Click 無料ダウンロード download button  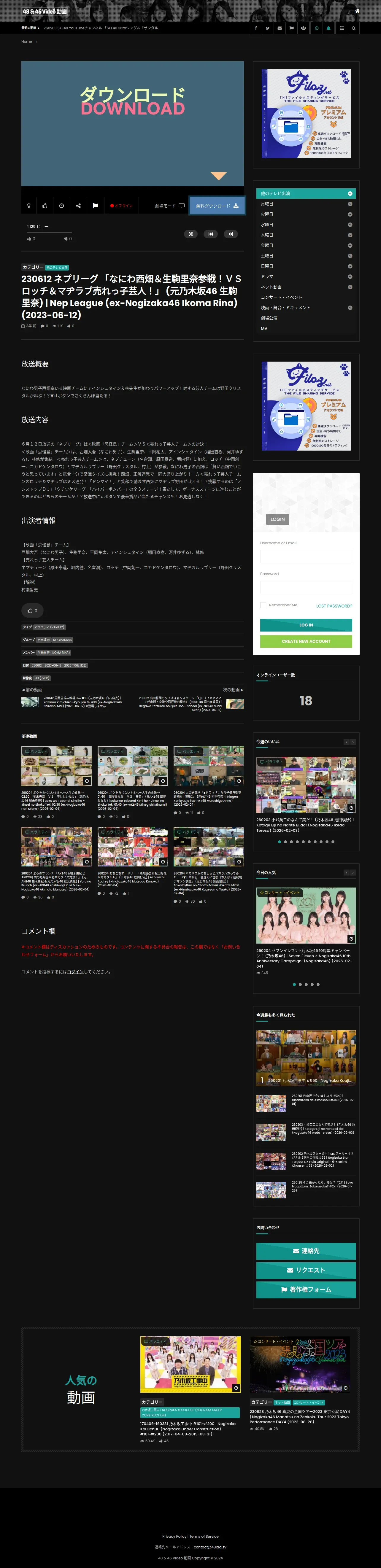[217, 206]
